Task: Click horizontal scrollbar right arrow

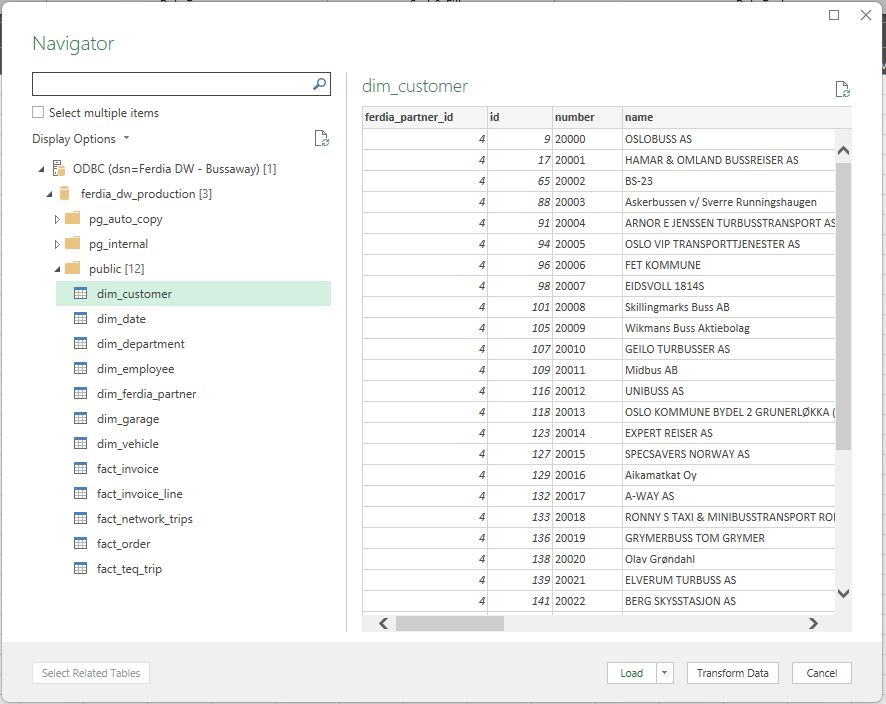Action: pyautogui.click(x=813, y=623)
